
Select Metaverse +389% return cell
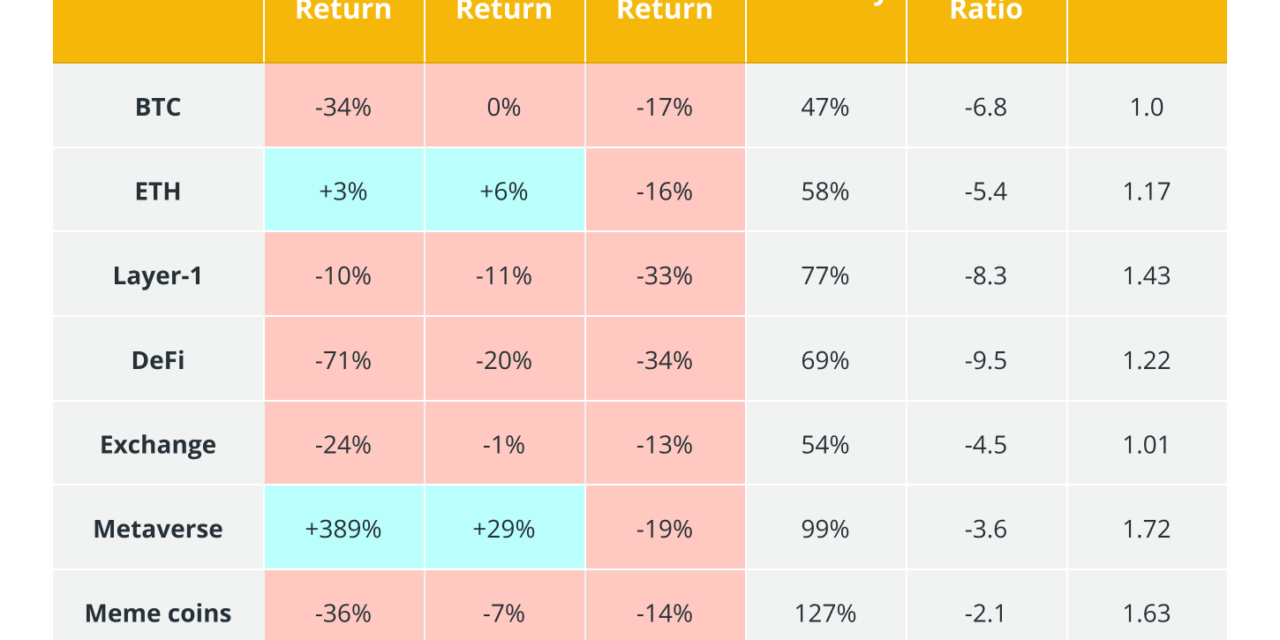coord(343,529)
